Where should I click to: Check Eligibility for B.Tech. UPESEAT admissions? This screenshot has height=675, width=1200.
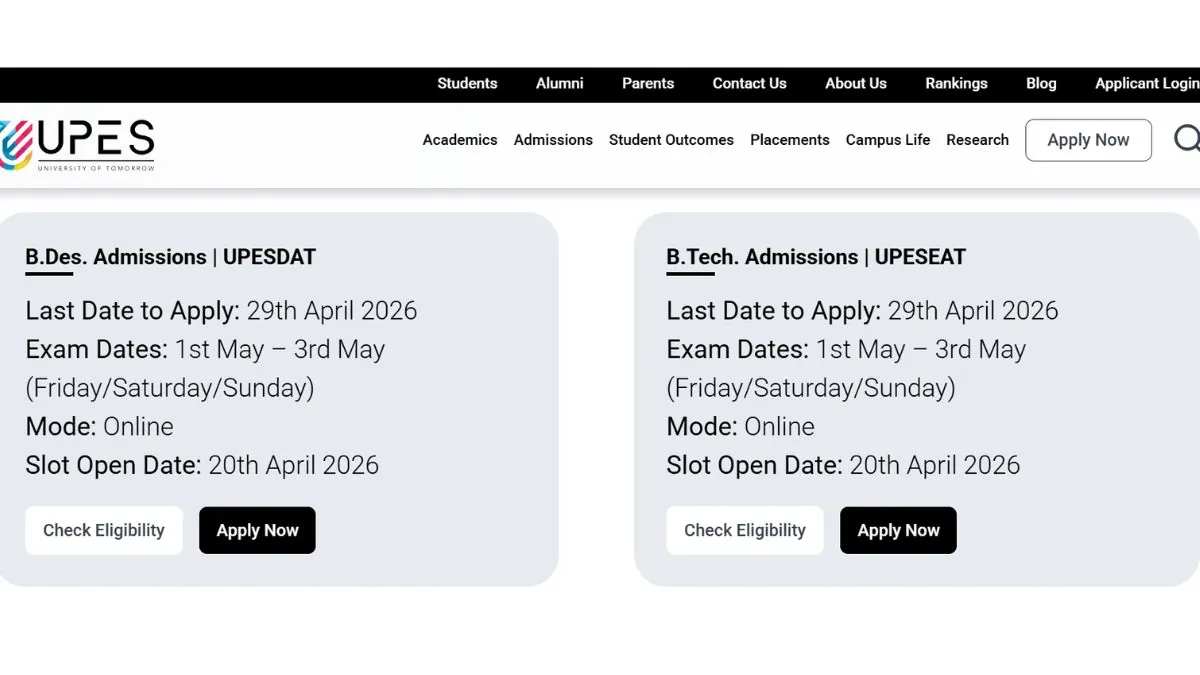coord(744,530)
